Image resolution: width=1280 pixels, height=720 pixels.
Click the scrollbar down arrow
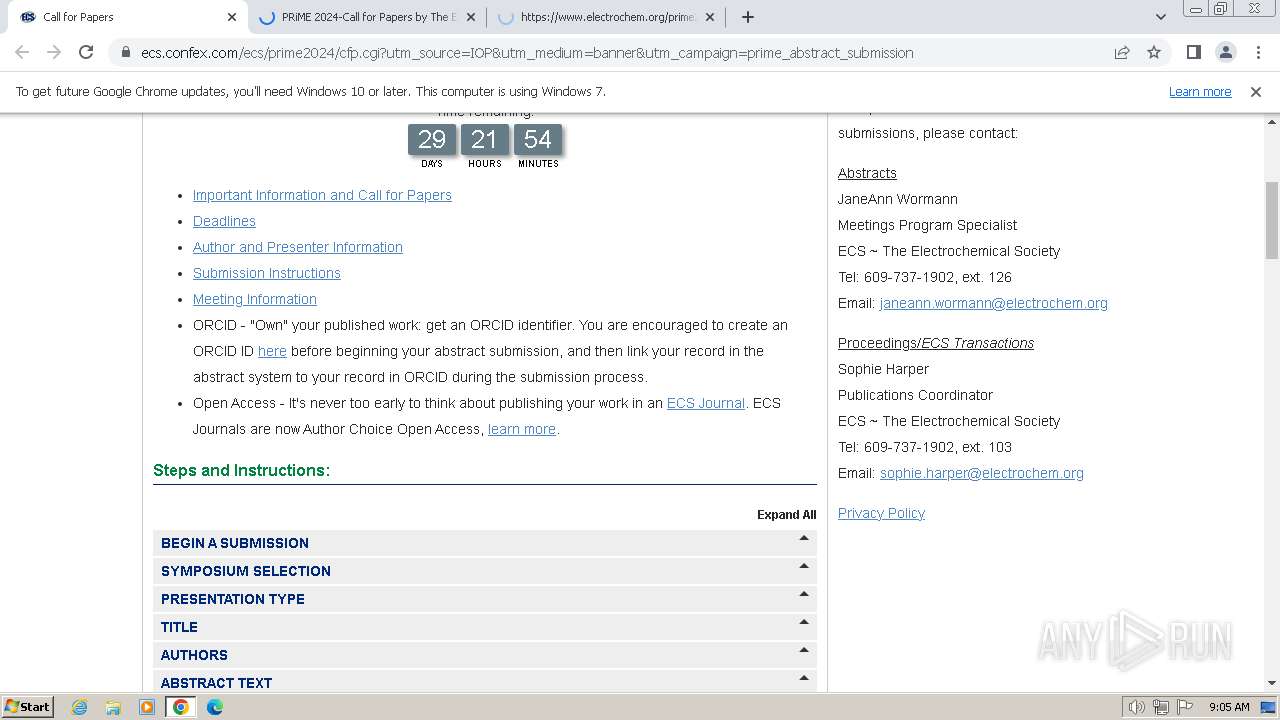(1272, 683)
